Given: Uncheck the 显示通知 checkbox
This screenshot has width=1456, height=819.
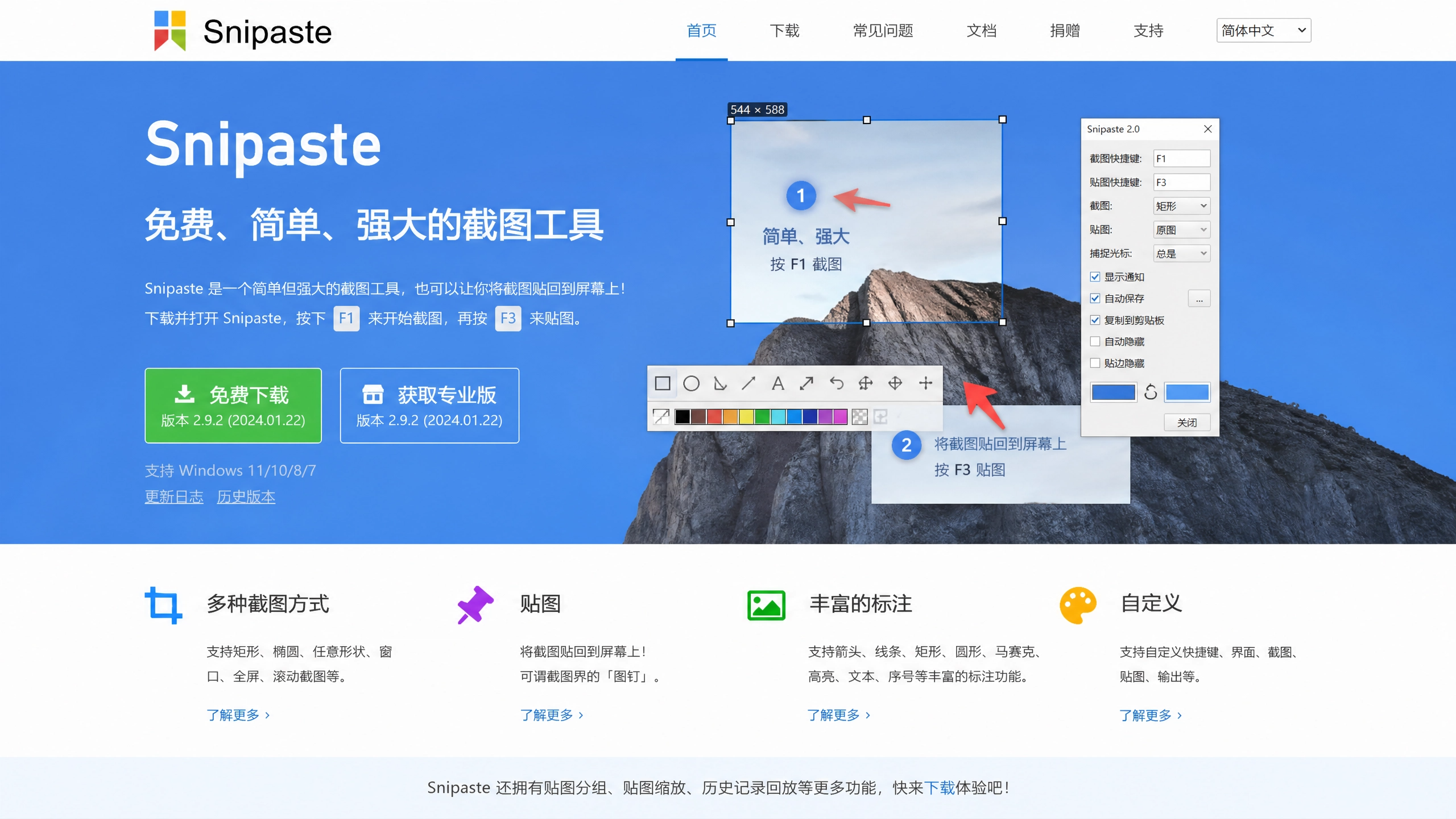Looking at the screenshot, I should point(1095,277).
